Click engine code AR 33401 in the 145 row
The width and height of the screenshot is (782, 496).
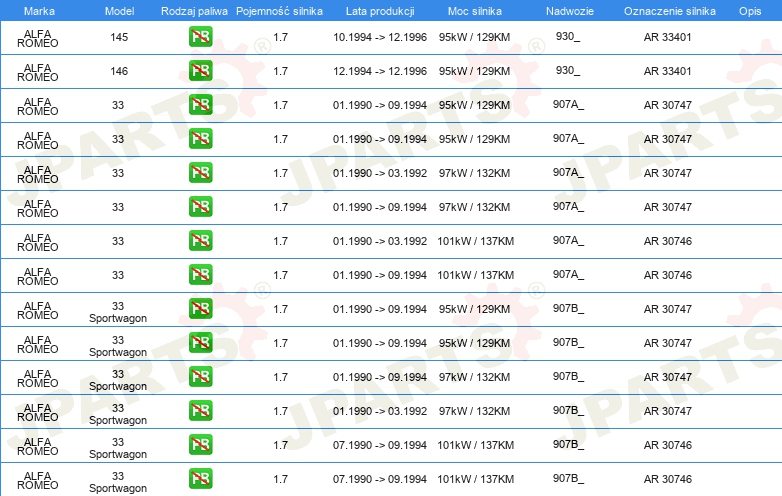(667, 38)
